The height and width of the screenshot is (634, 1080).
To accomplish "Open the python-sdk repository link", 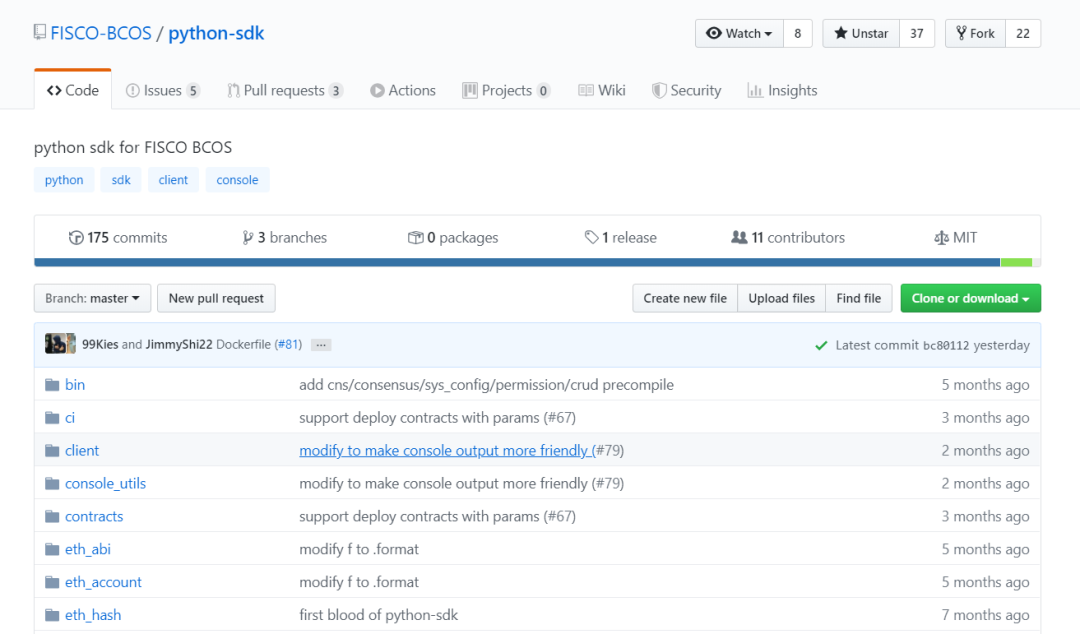I will click(216, 33).
